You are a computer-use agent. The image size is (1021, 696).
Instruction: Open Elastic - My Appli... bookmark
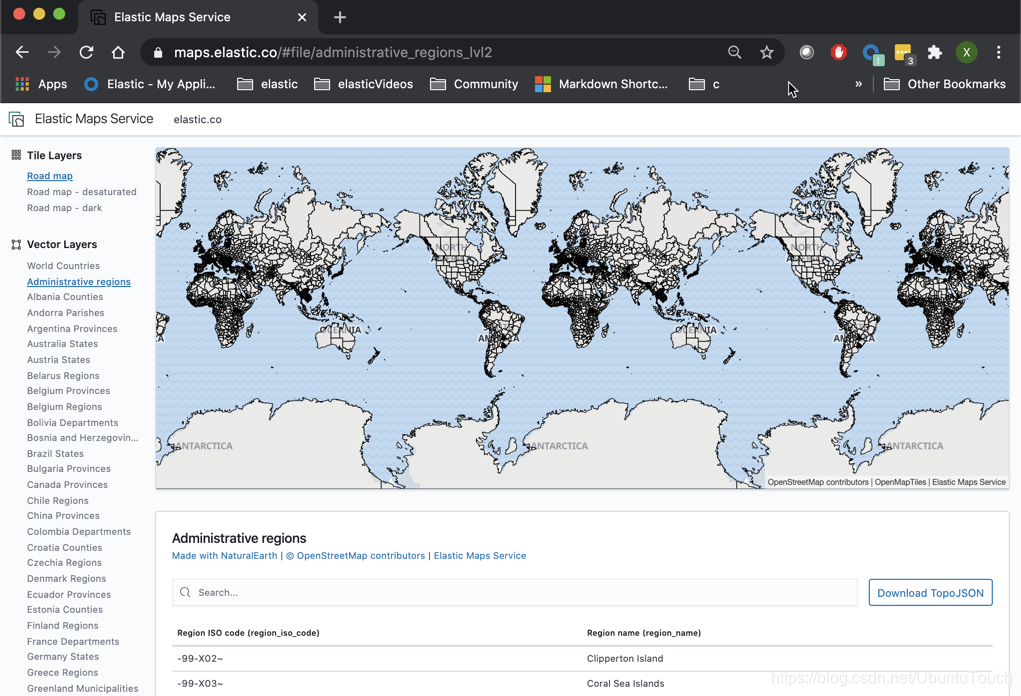point(150,84)
